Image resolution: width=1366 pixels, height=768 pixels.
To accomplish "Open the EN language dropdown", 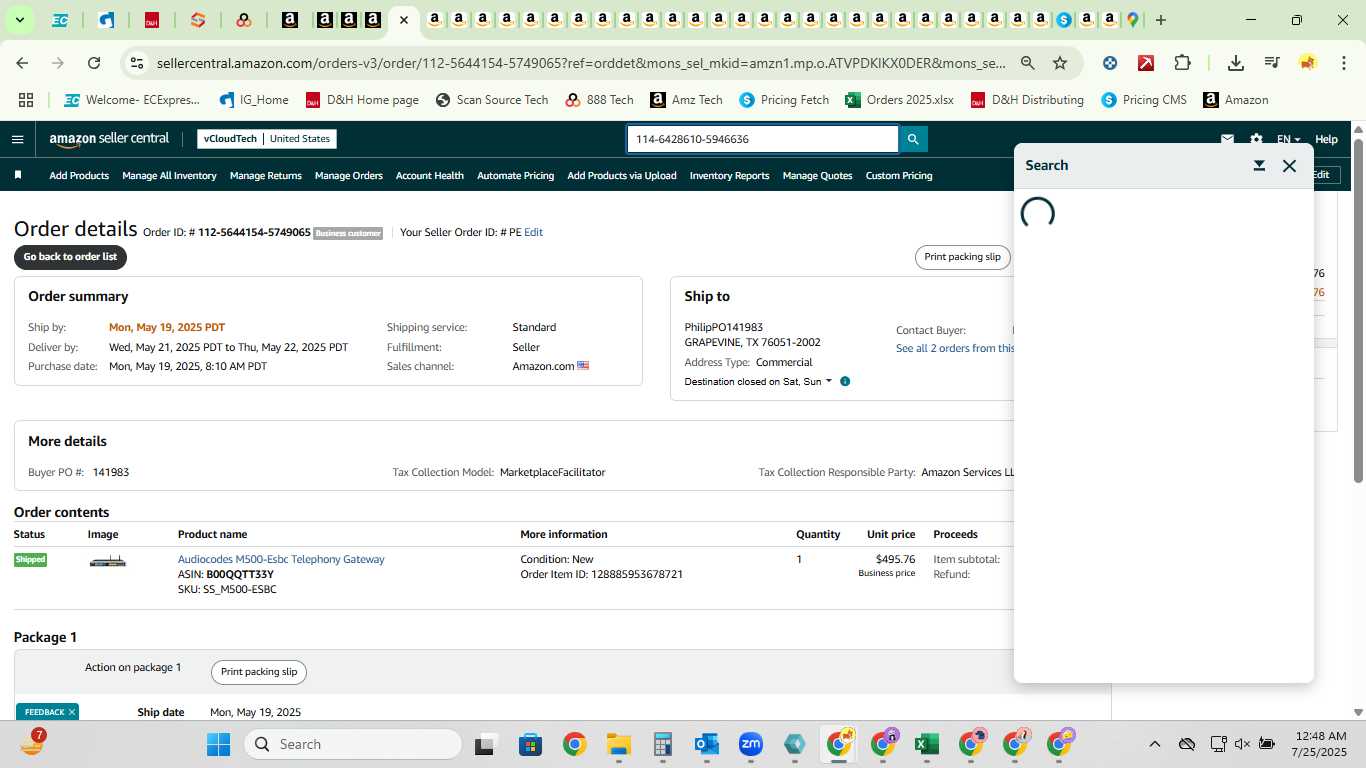I will tap(1288, 139).
